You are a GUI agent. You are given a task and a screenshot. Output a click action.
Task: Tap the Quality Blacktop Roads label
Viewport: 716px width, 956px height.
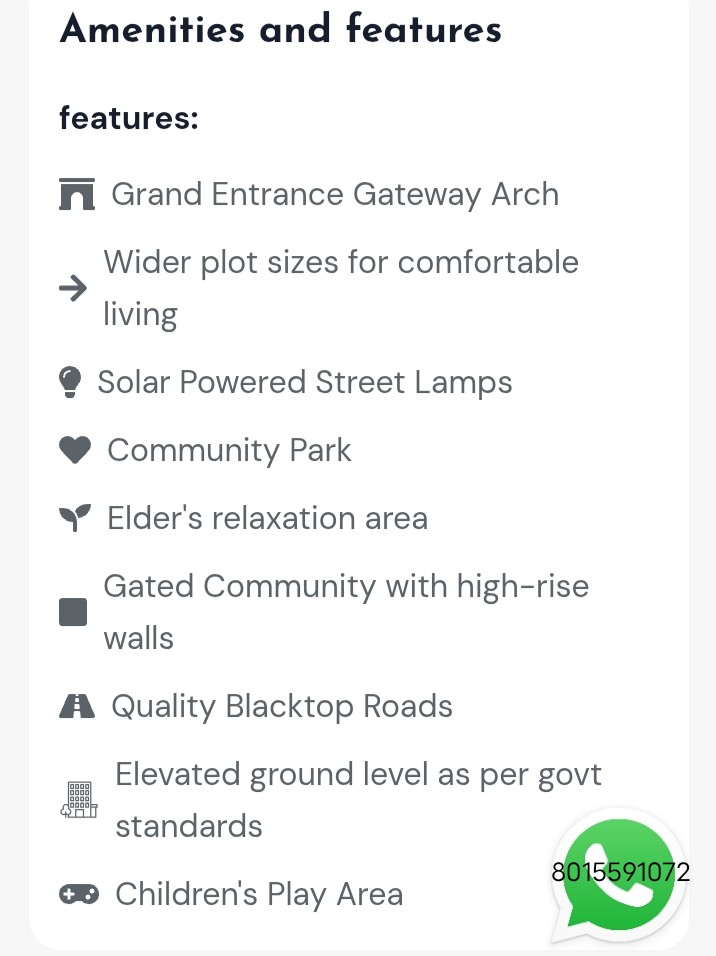point(281,706)
